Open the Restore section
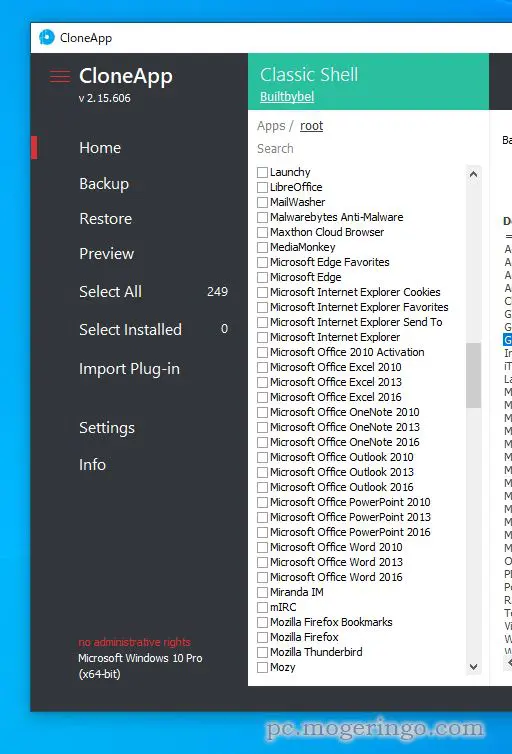This screenshot has width=512, height=754. tap(105, 219)
